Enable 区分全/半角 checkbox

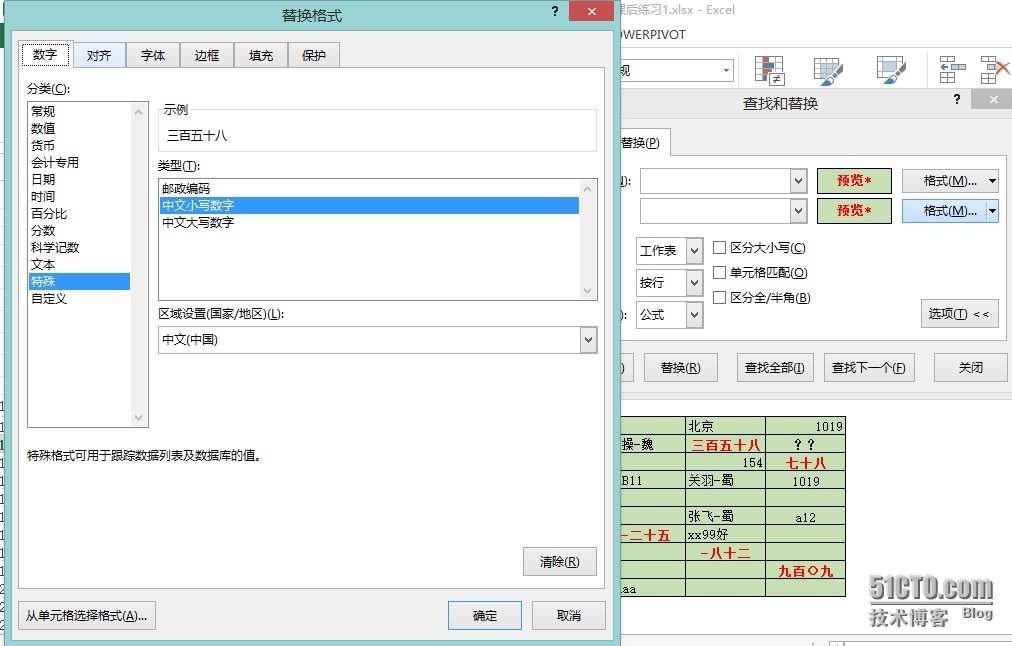(720, 298)
